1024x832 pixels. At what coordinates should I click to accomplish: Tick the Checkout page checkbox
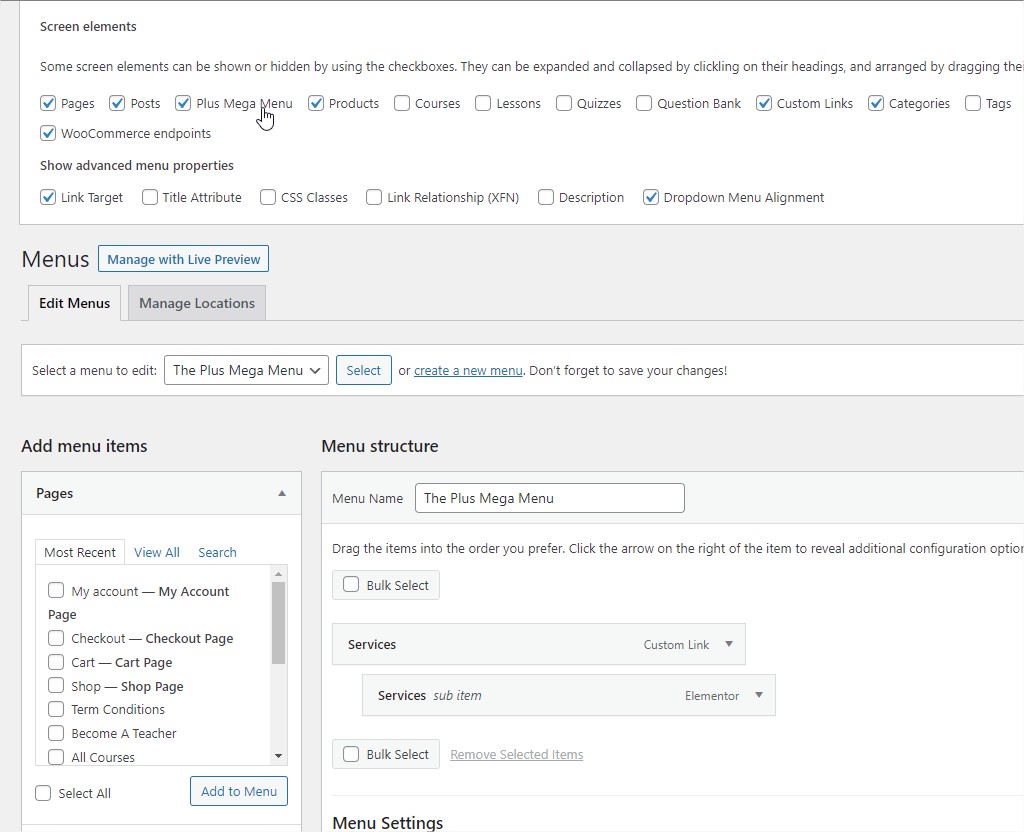click(56, 638)
